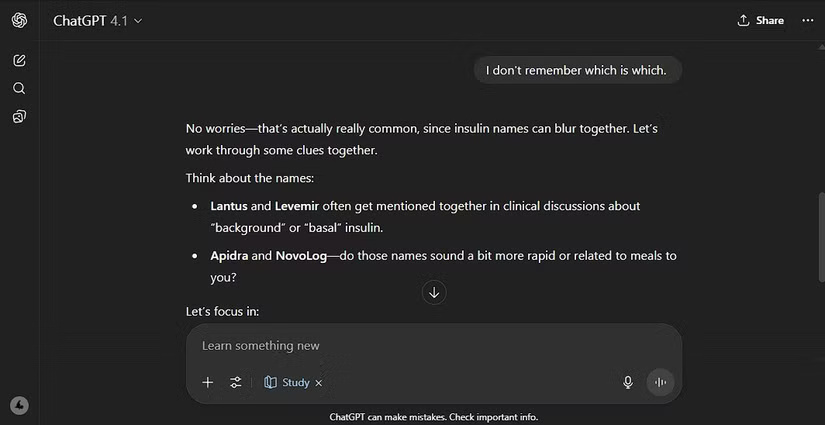Click the ChatGPT logo in the sidebar

[x=19, y=21]
